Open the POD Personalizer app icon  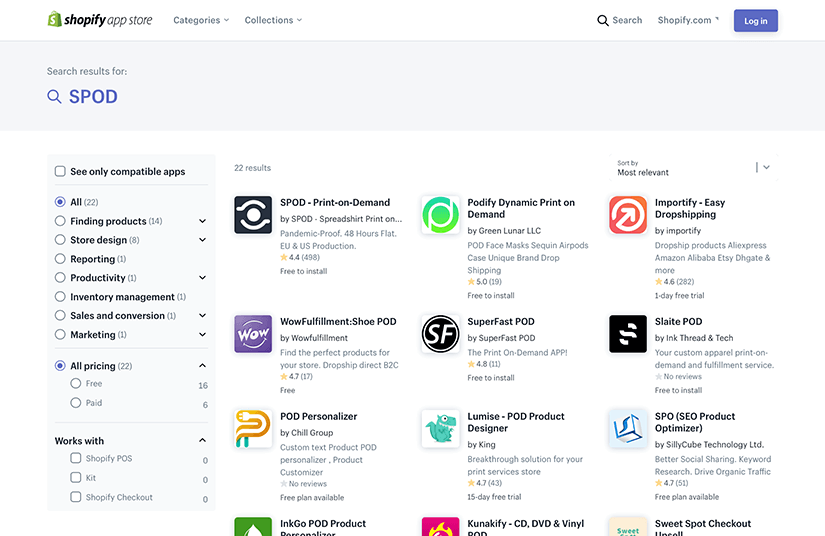253,428
